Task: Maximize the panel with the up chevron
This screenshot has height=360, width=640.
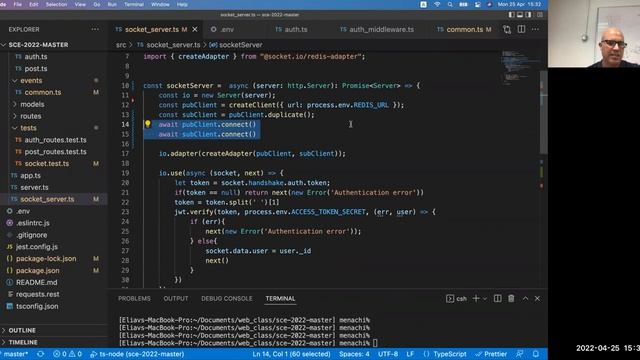Action: [525, 298]
